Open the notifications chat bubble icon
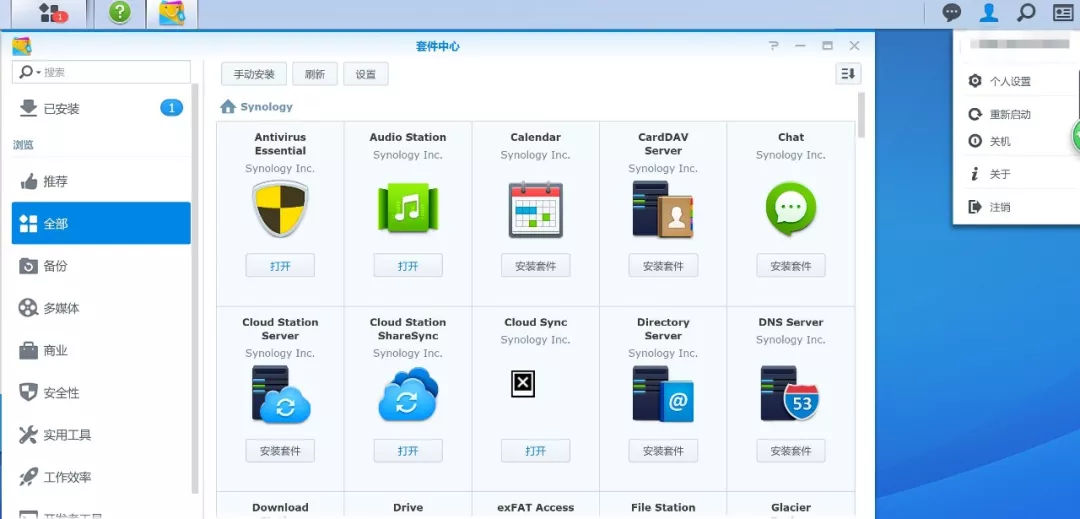Image resolution: width=1080 pixels, height=519 pixels. (952, 12)
